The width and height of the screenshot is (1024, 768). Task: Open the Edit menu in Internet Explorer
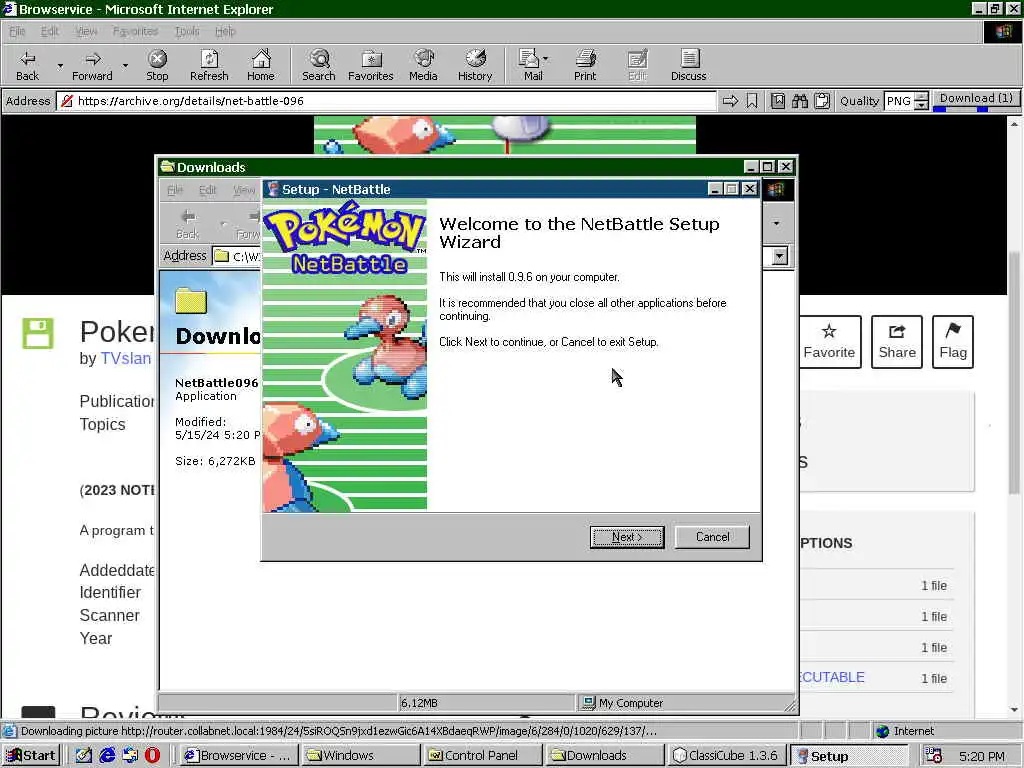pos(50,31)
